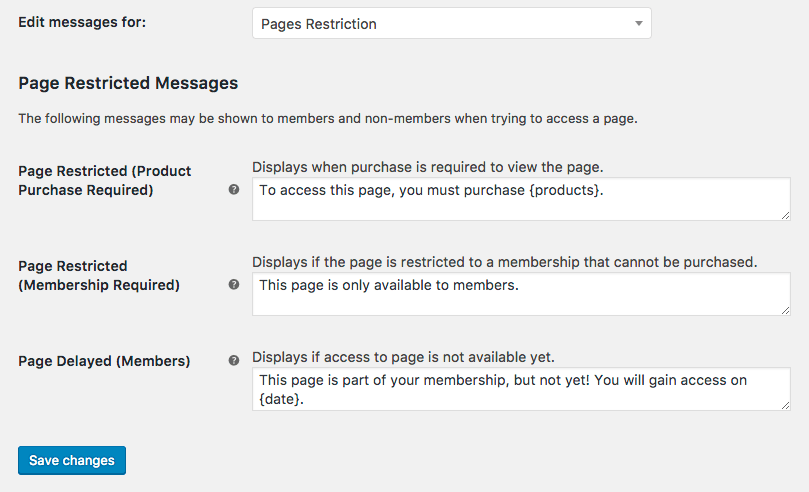Click the 'Edit messages for:' label
The image size is (809, 492).
pos(82,21)
